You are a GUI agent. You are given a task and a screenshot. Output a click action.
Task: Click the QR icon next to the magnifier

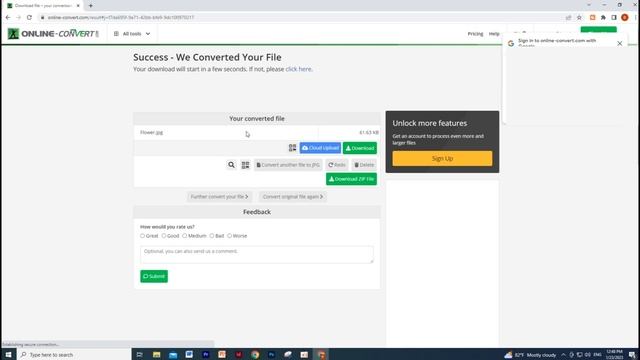point(245,165)
